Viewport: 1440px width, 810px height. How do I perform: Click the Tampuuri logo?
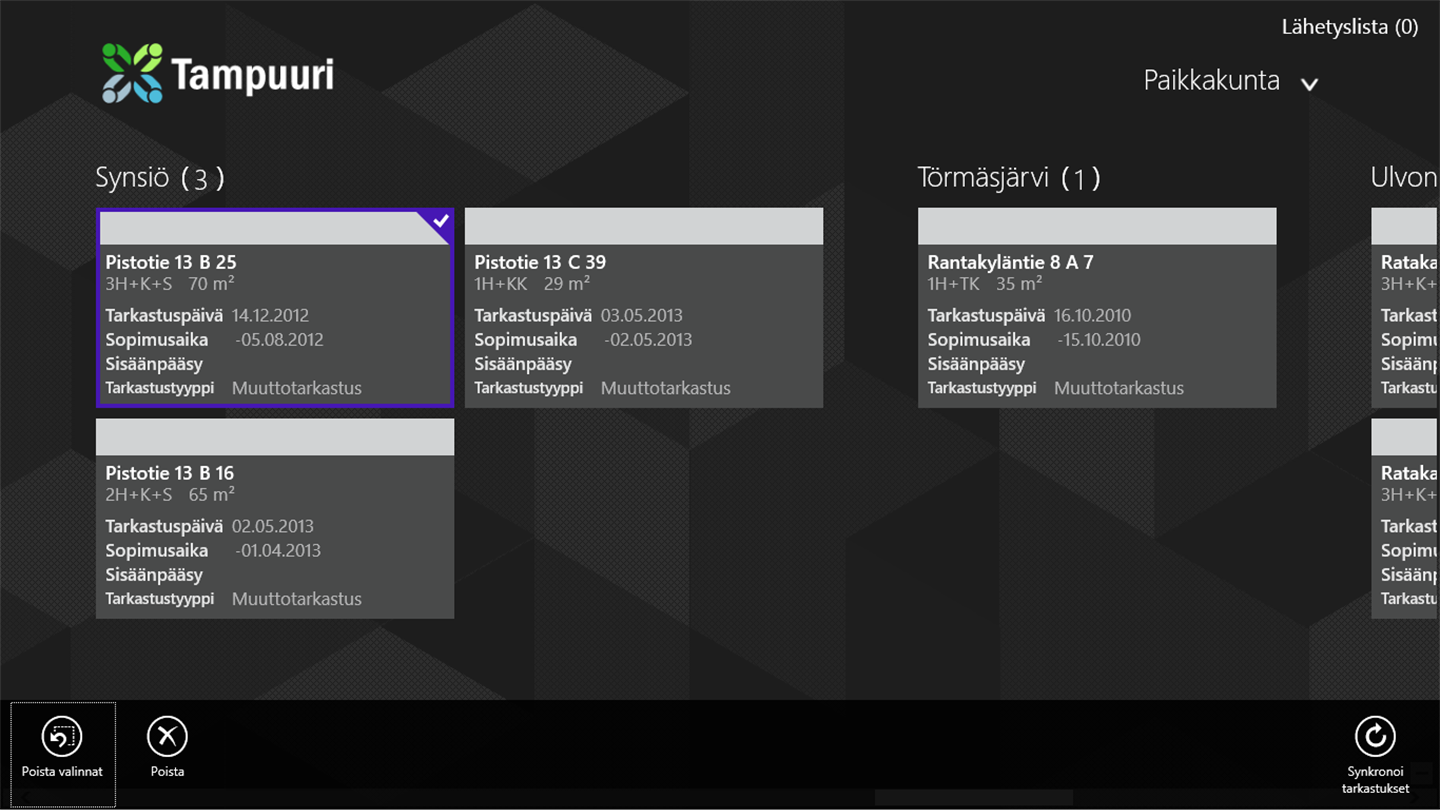coord(218,74)
